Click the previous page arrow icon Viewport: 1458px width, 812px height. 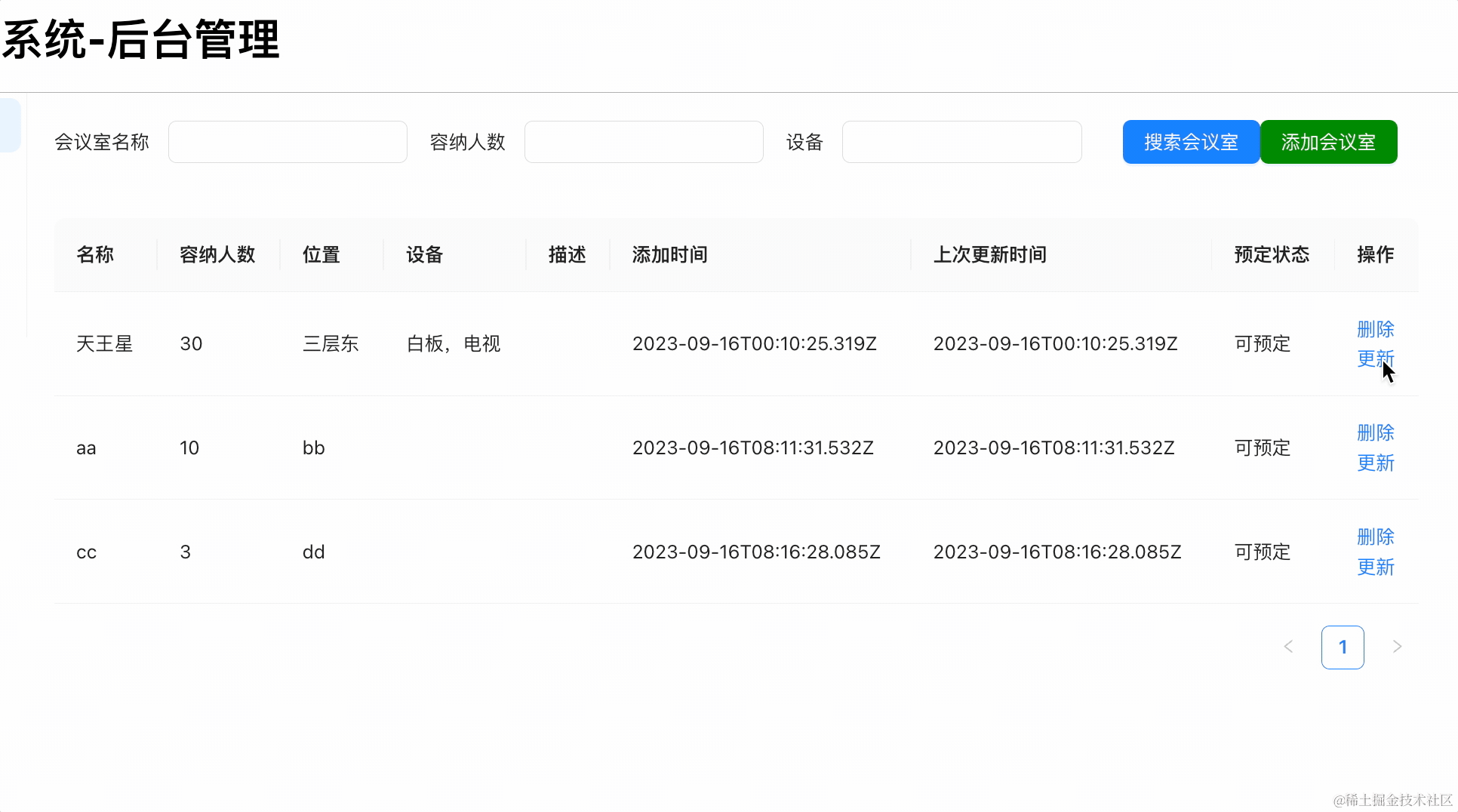click(1288, 647)
